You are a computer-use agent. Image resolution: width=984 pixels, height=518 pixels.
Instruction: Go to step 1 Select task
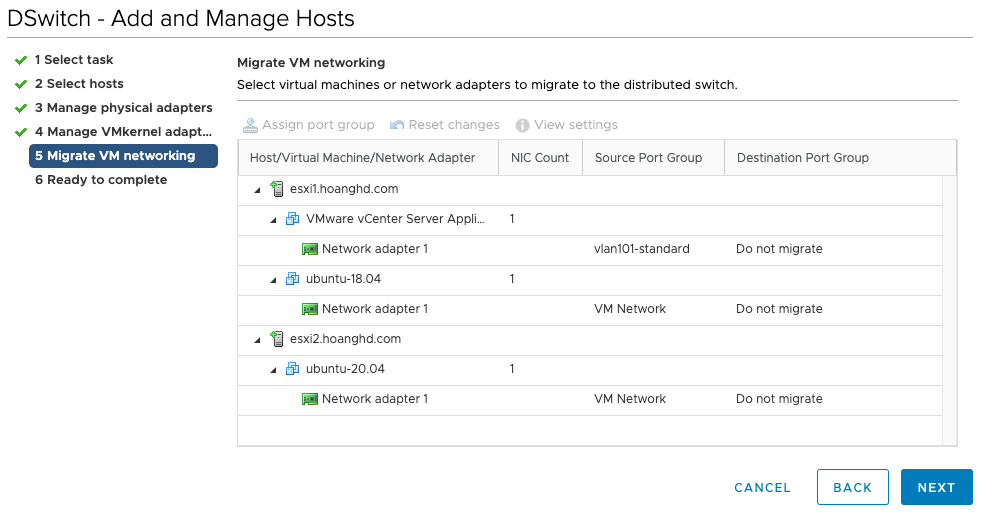[x=74, y=60]
